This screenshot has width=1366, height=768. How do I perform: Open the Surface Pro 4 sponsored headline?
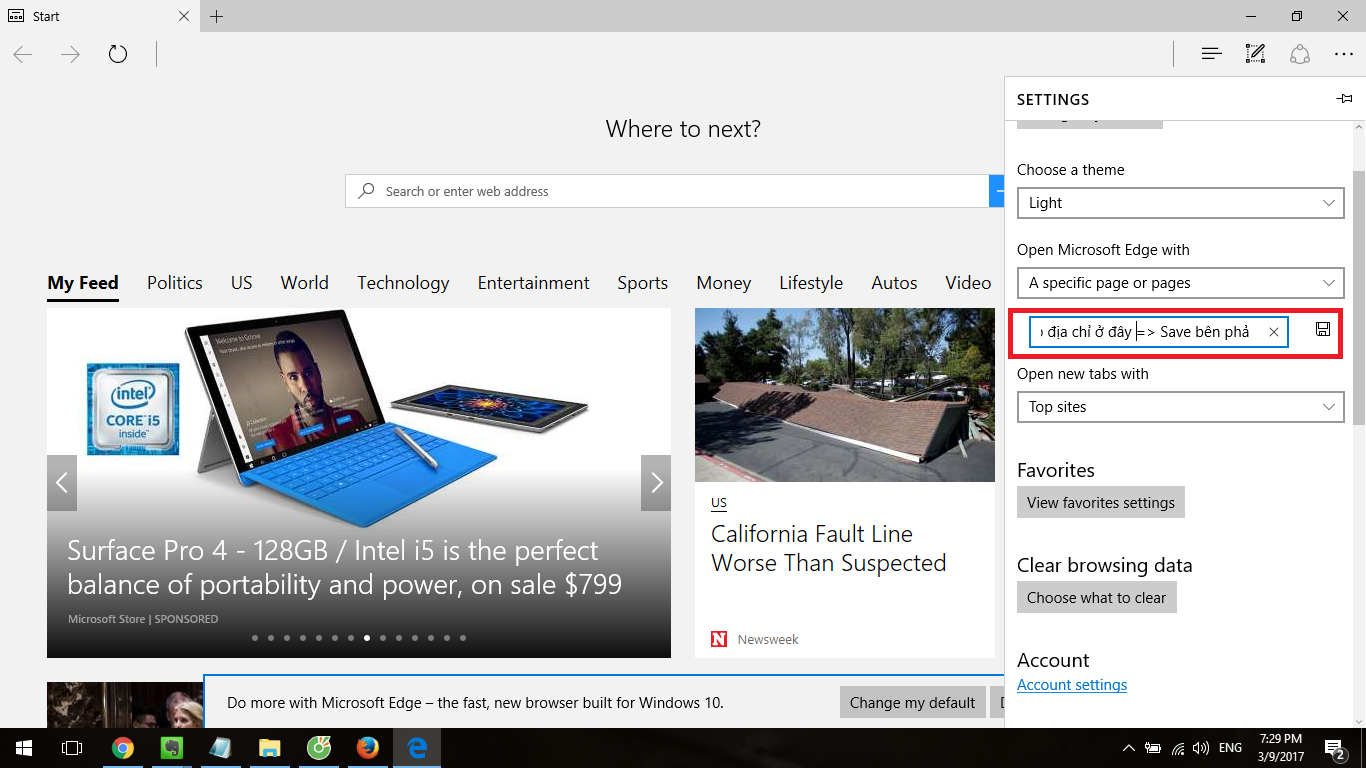(x=345, y=567)
